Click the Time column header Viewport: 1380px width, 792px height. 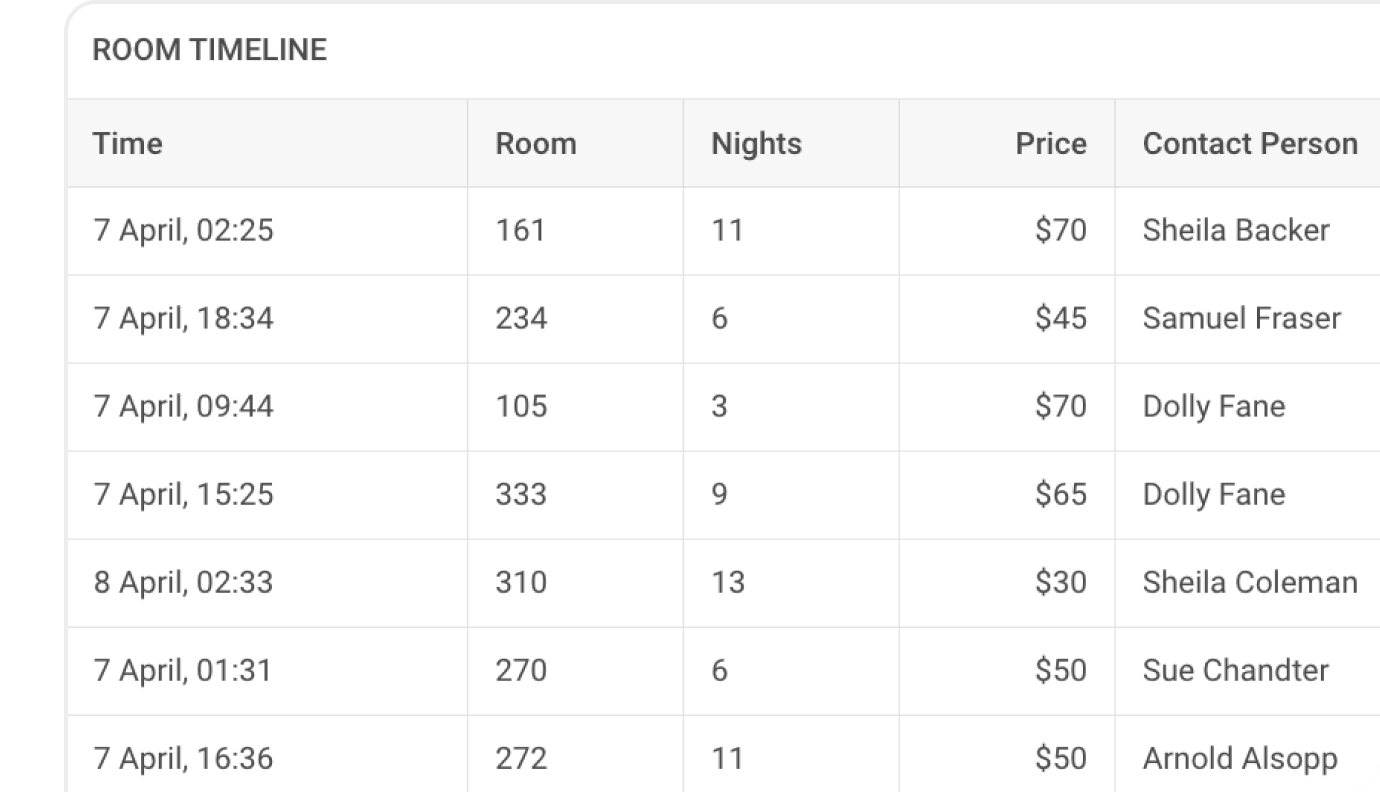click(x=128, y=143)
